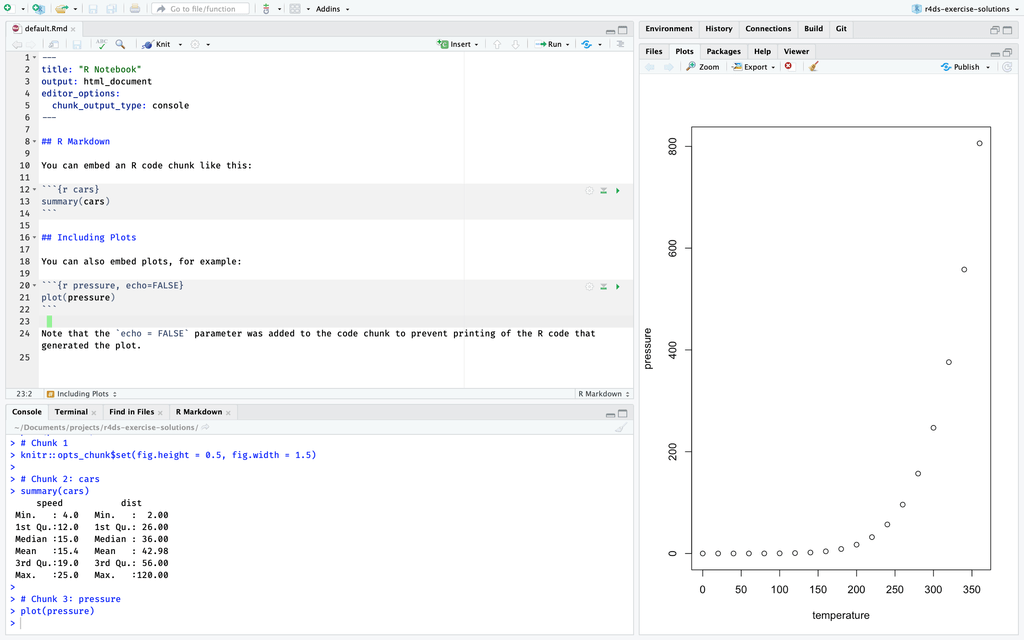Open pressure chunk options gear
Image resolution: width=1024 pixels, height=640 pixels.
click(589, 287)
